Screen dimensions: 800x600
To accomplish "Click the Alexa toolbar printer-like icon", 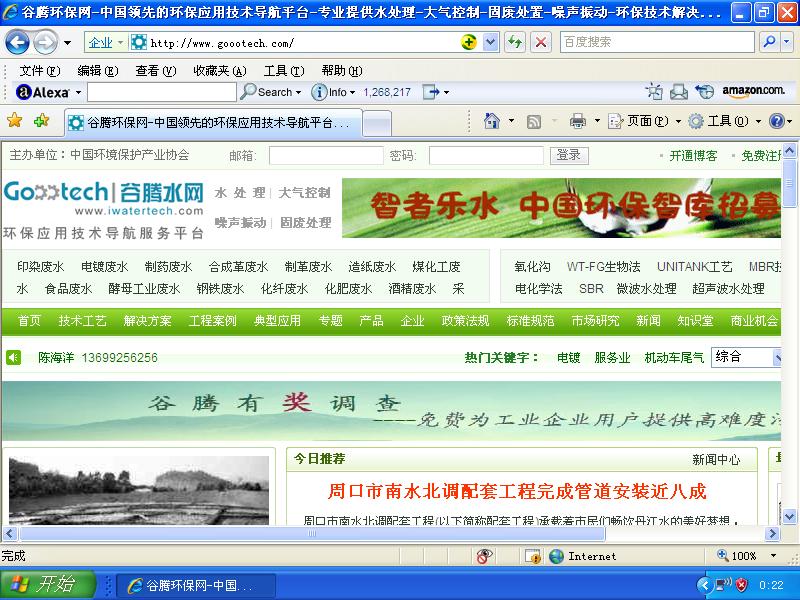I will click(x=679, y=92).
